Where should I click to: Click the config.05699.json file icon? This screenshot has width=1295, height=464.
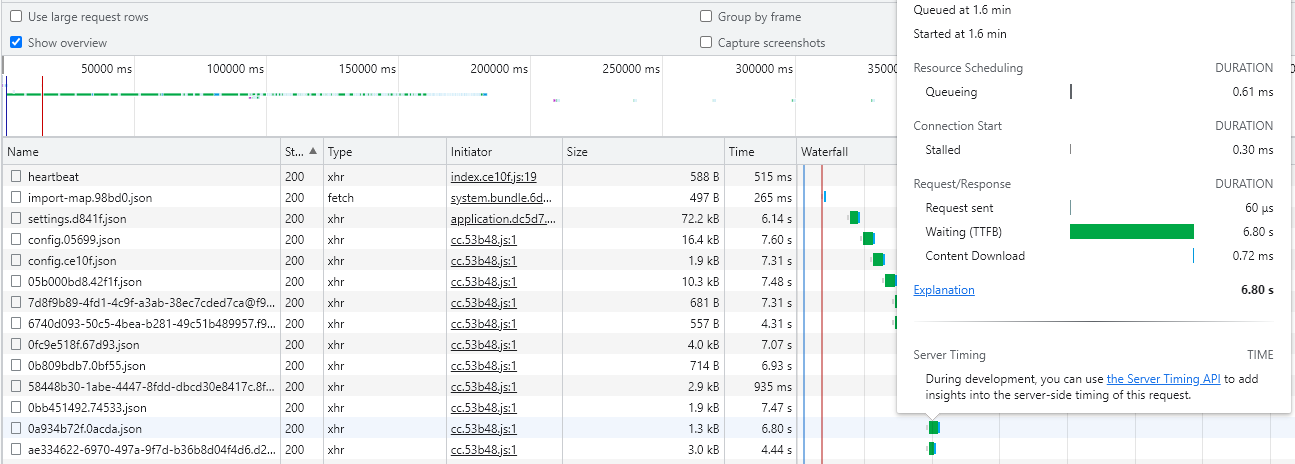click(x=16, y=240)
